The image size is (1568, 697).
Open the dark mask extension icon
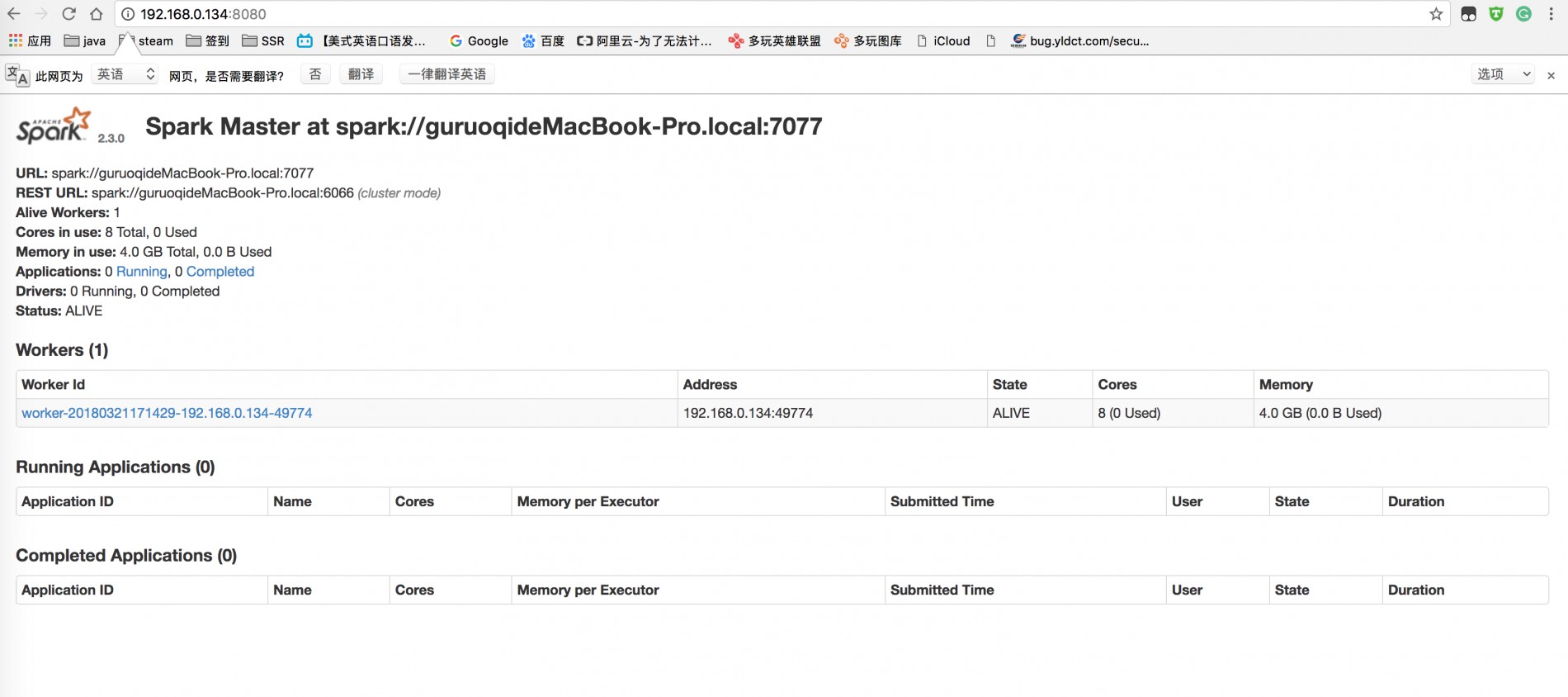(1468, 14)
